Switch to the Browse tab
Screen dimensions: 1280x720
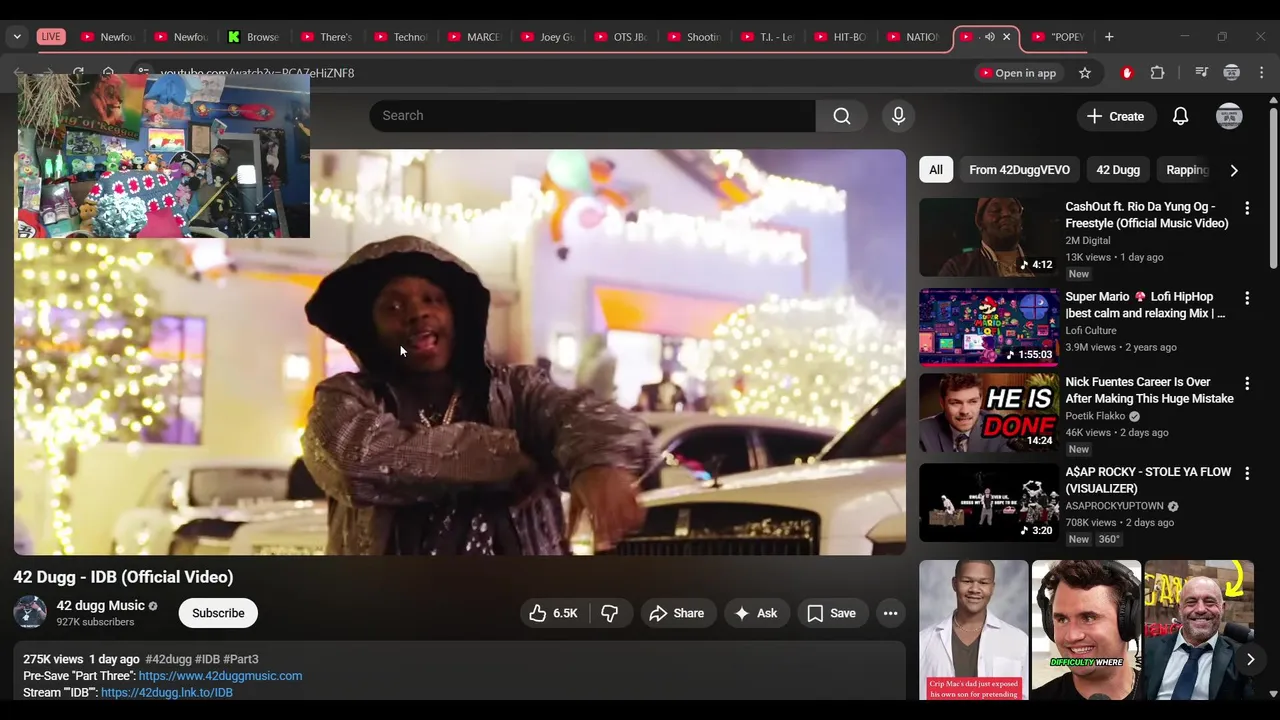point(253,37)
